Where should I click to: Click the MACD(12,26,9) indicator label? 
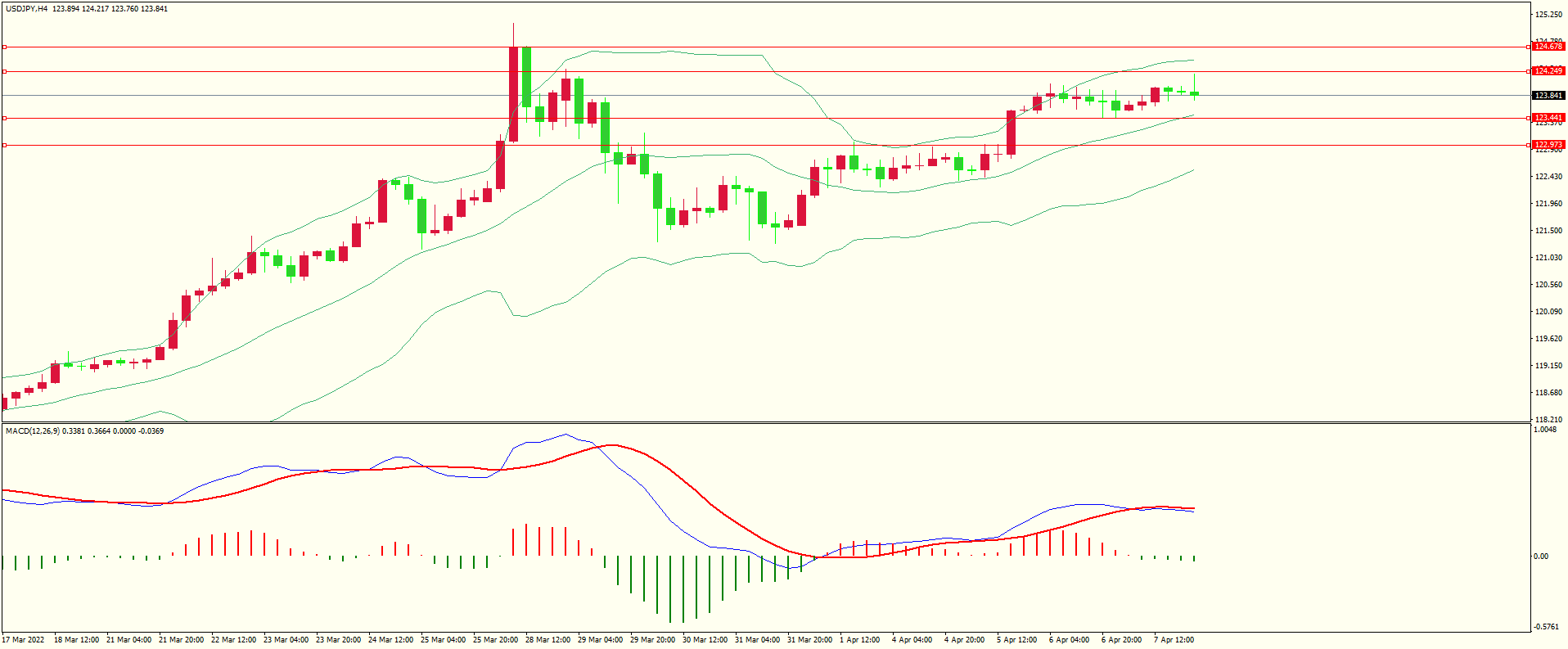point(33,431)
